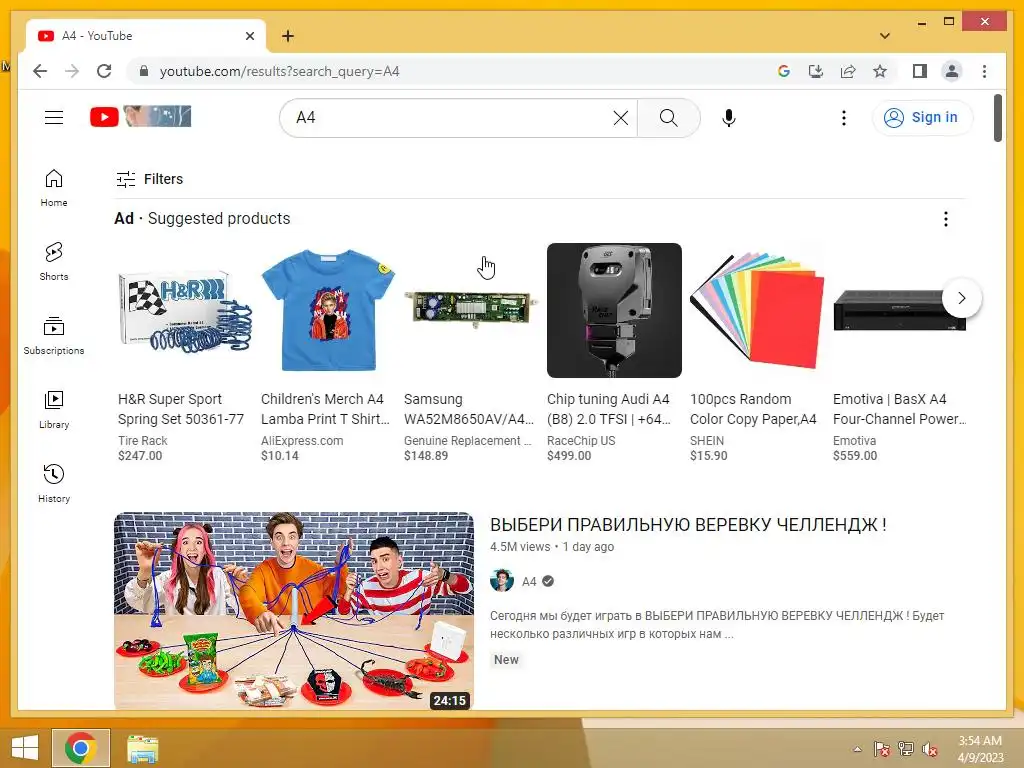1024x768 pixels.
Task: Click the $559.00 price
Action: [x=855, y=456]
